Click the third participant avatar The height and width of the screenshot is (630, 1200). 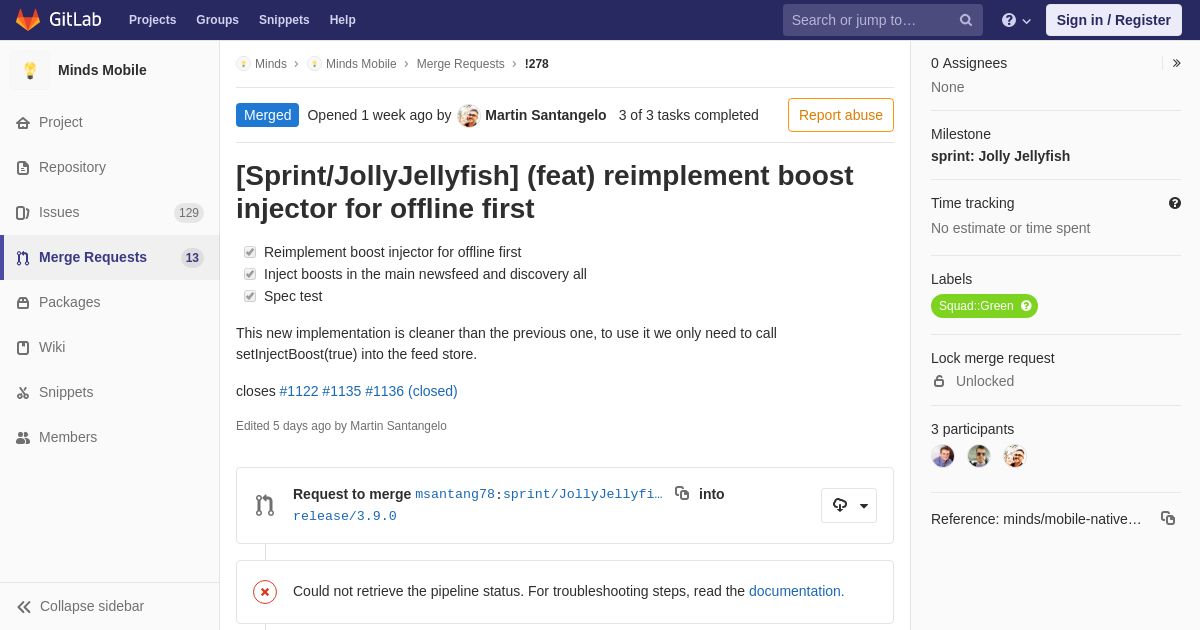pos(1015,456)
